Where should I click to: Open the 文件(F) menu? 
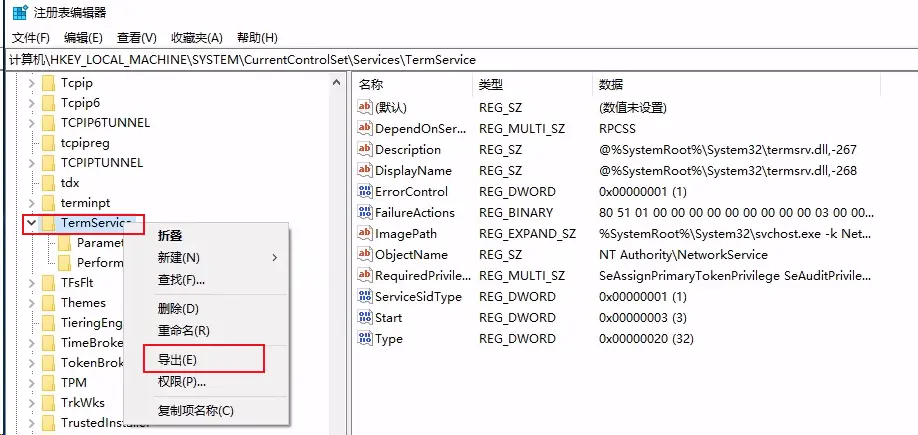click(30, 37)
